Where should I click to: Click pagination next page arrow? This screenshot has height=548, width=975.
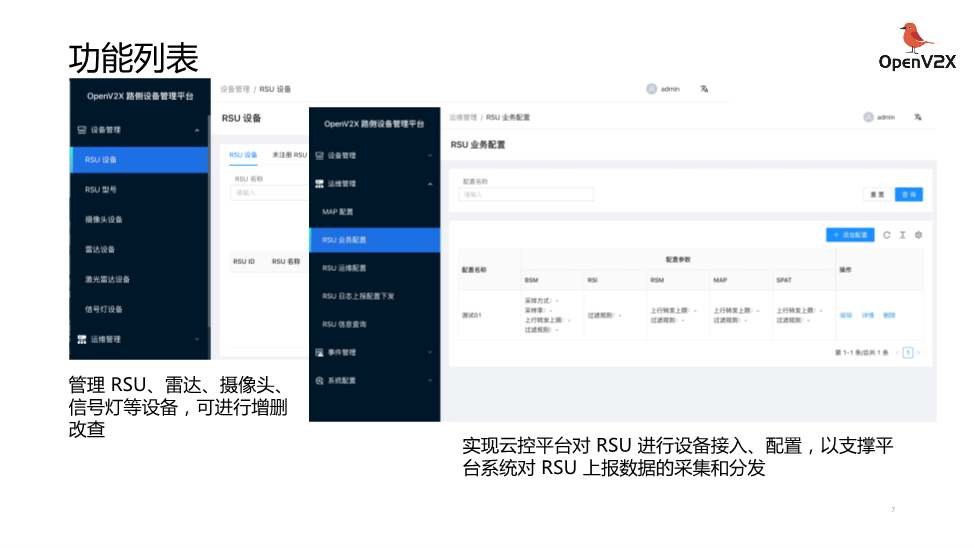[x=918, y=353]
